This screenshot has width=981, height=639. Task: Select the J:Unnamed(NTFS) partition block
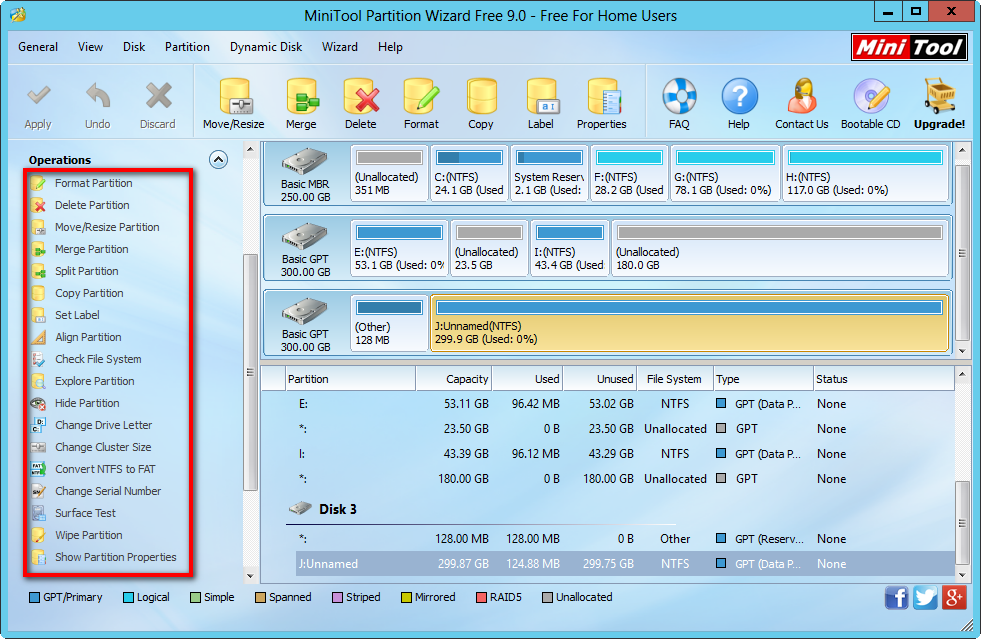coord(690,323)
